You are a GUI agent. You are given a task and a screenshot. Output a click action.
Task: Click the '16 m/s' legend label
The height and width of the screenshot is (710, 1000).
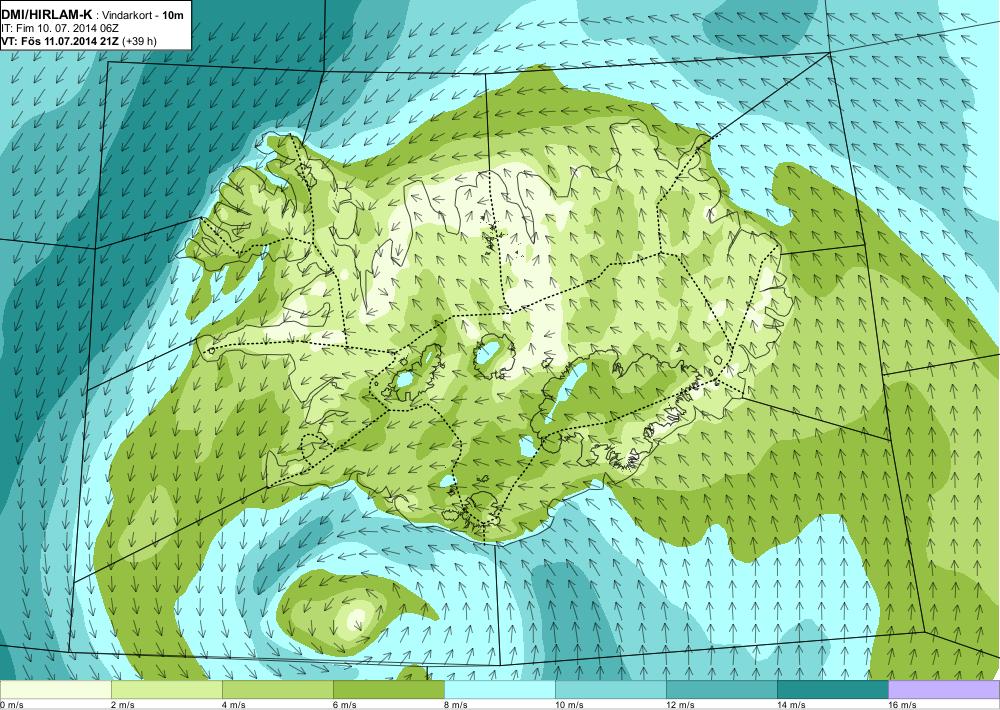click(x=902, y=705)
